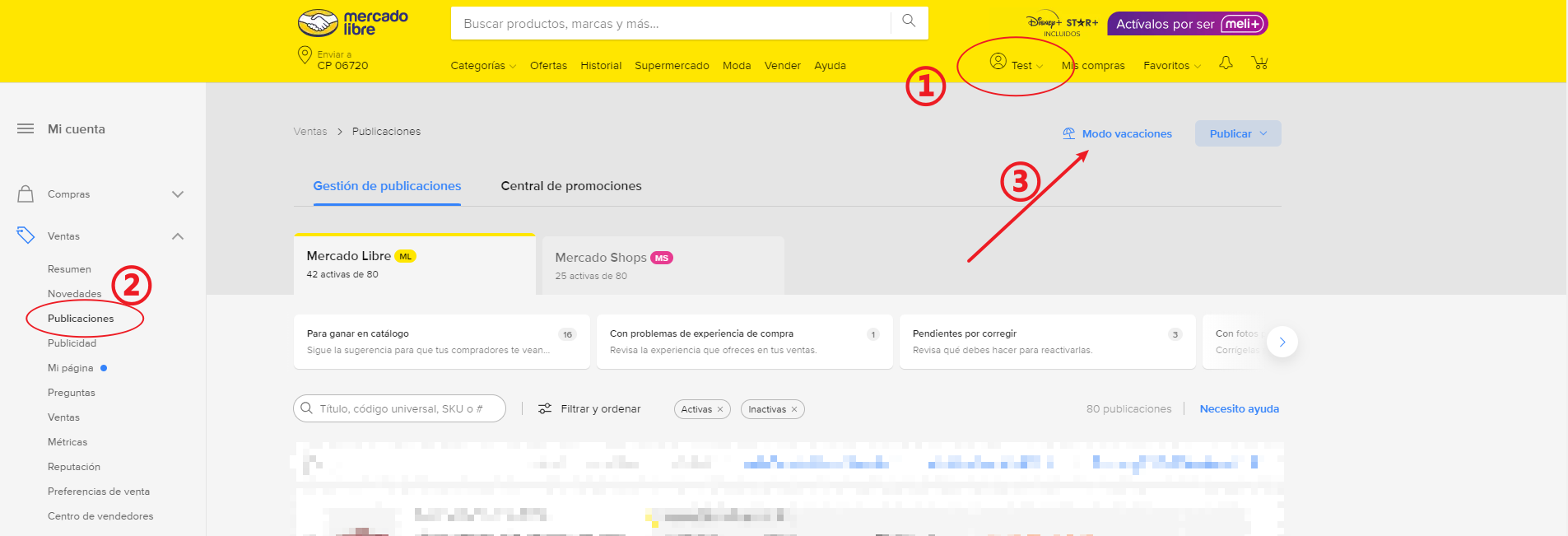Image resolution: width=1568 pixels, height=536 pixels.
Task: Click the search magnifier icon in header
Action: point(909,21)
